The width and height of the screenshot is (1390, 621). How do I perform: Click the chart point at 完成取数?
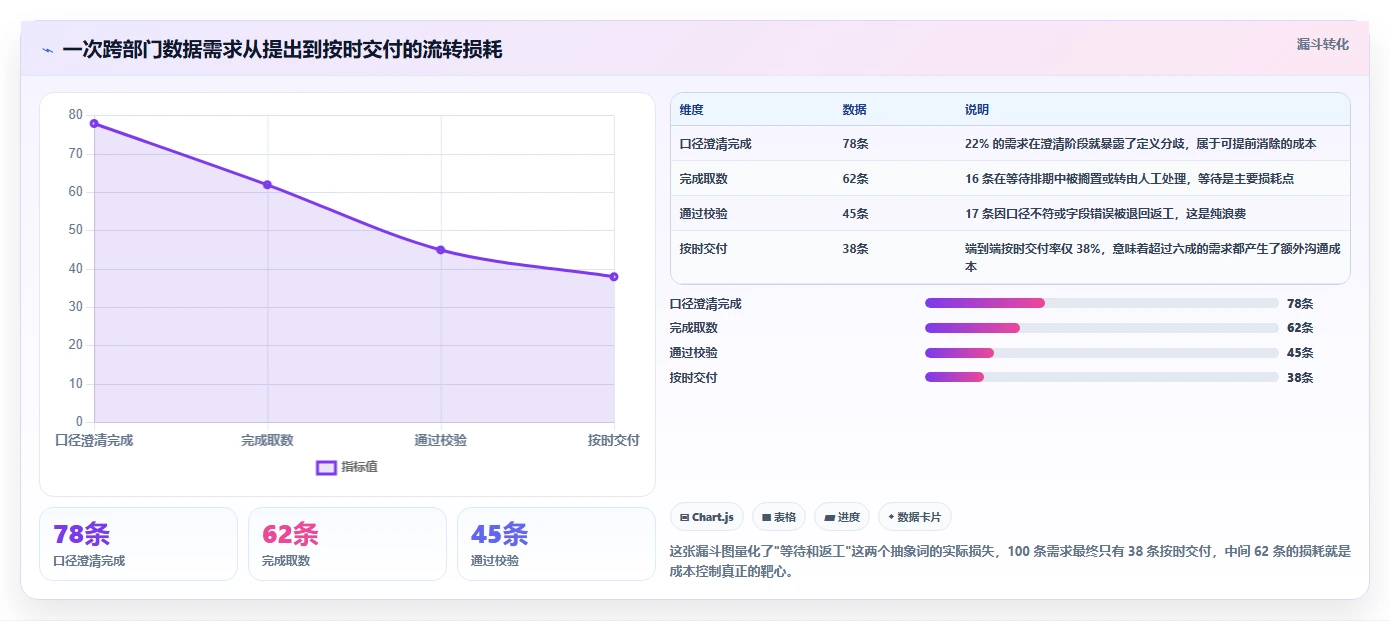[267, 184]
